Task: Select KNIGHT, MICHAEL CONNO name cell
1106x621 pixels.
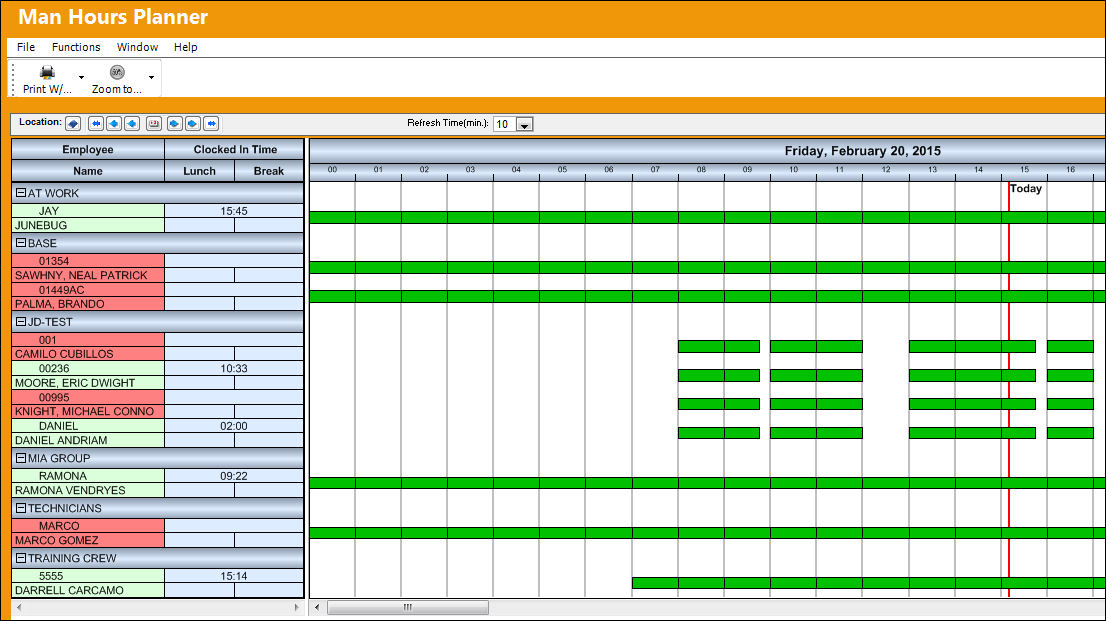Action: coord(88,411)
